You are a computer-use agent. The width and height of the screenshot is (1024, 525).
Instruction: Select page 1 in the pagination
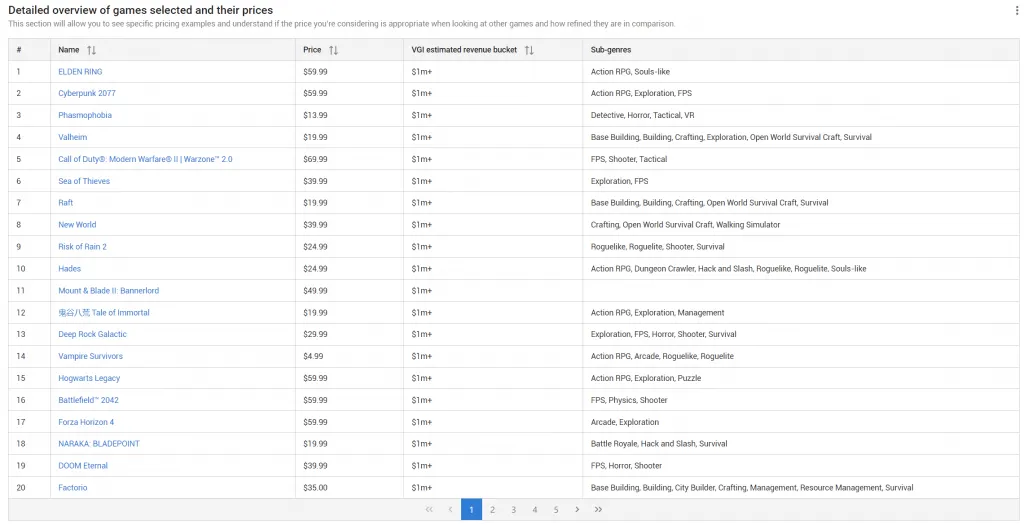(x=472, y=509)
